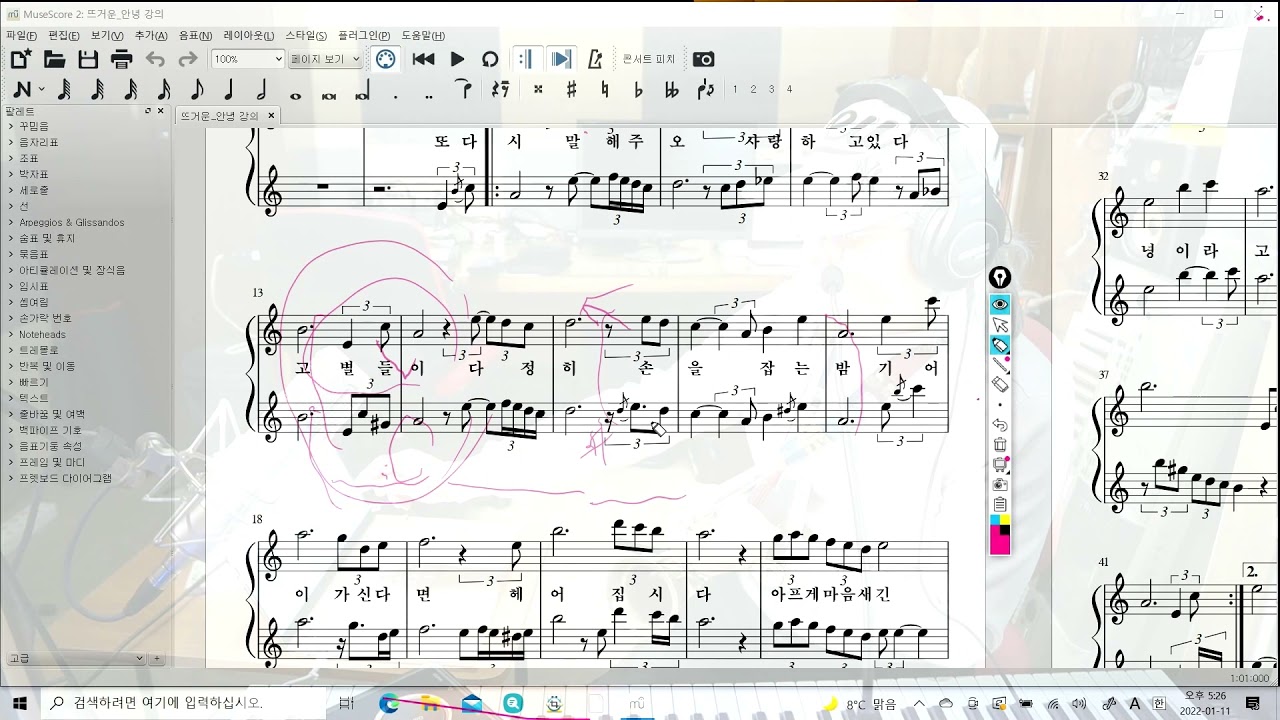
Task: Open the 보기 menu
Action: 107,35
